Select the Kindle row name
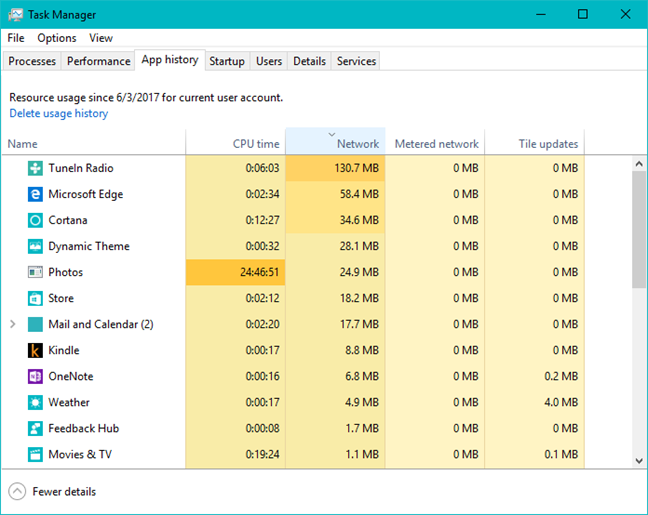Viewport: 648px width, 515px height. (64, 350)
